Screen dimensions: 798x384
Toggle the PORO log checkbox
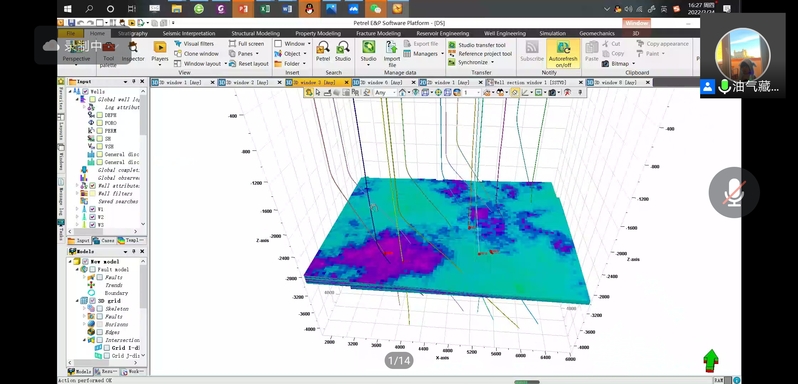click(x=100, y=123)
